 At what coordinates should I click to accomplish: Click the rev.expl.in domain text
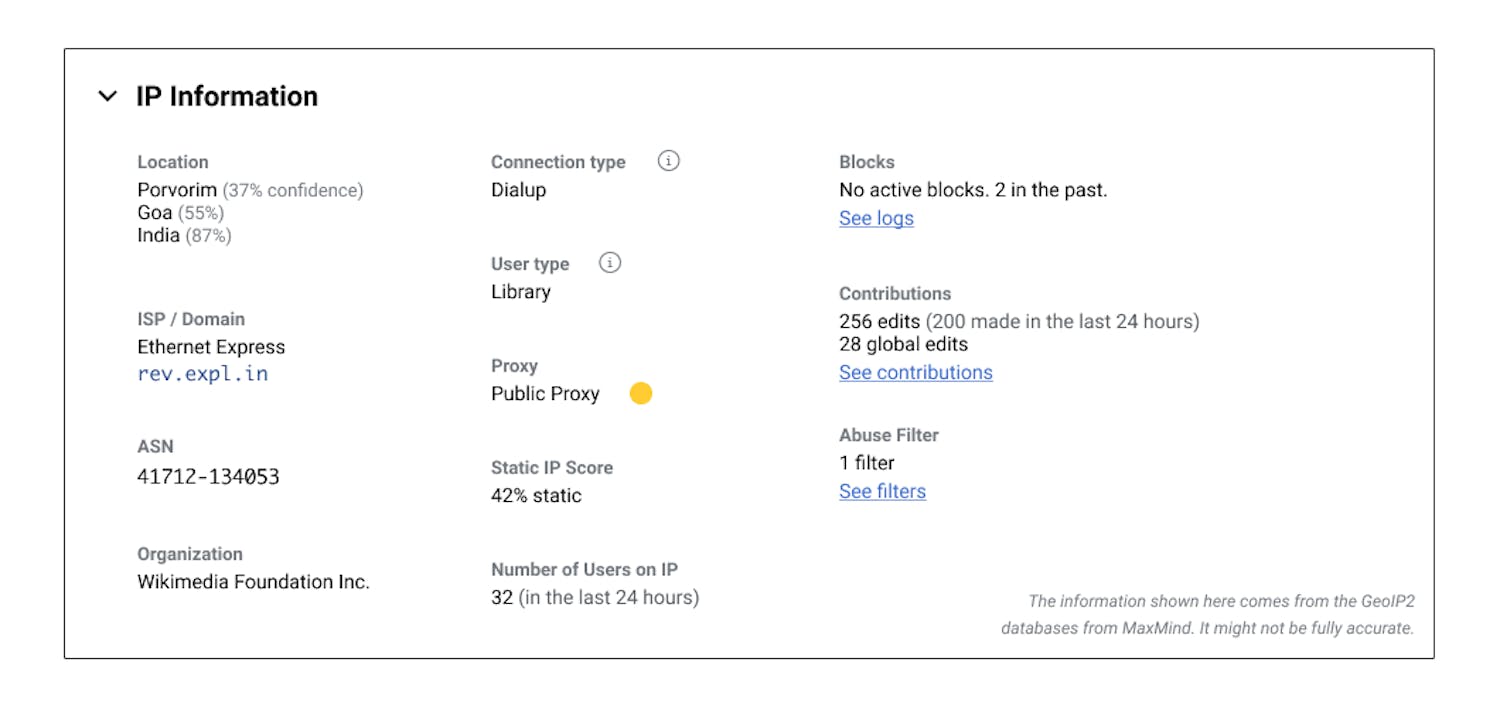tap(202, 374)
